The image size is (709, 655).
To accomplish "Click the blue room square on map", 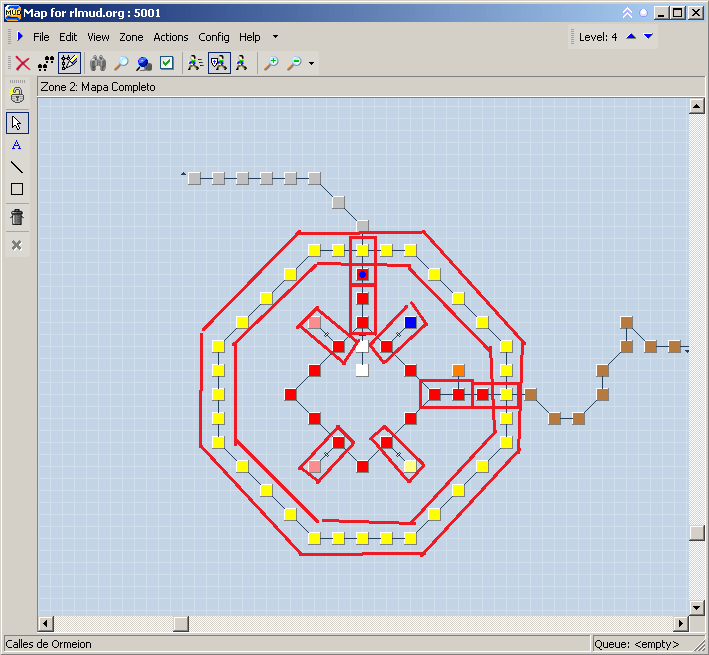I will click(411, 322).
